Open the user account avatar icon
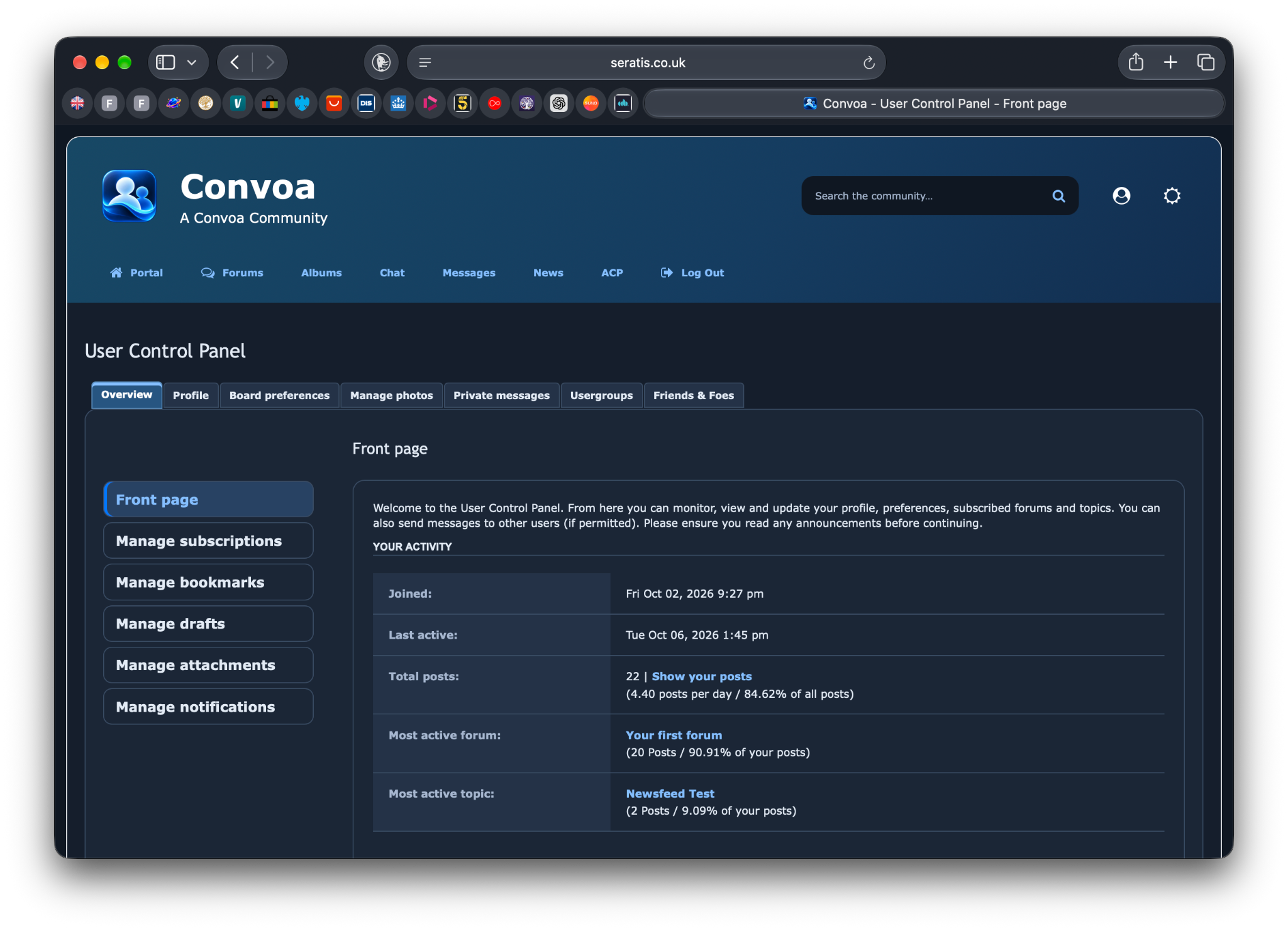 [x=1121, y=196]
